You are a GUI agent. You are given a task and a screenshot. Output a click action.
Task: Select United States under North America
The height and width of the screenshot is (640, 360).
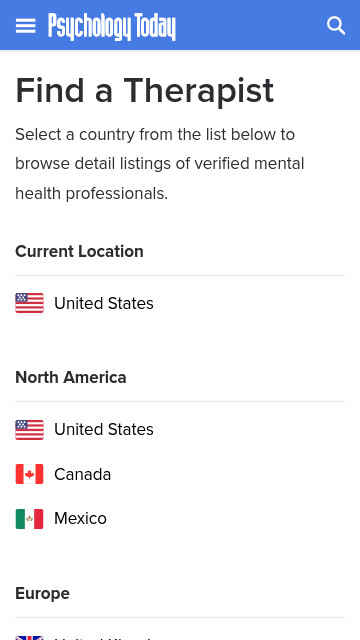tap(104, 429)
